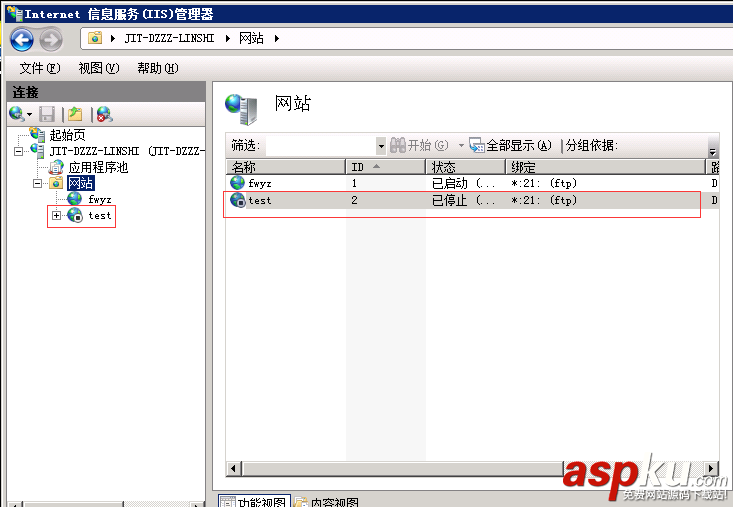733x507 pixels.
Task: Select 起始页 in the connections tree
Action: click(68, 135)
